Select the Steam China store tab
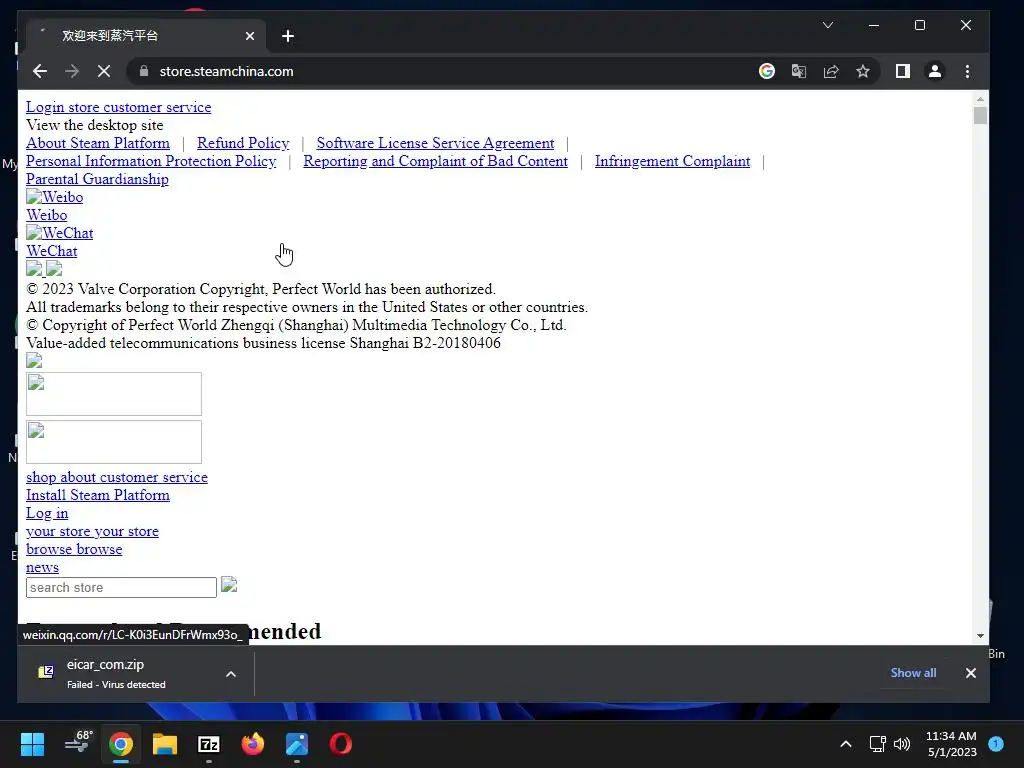The height and width of the screenshot is (768, 1024). coord(147,36)
